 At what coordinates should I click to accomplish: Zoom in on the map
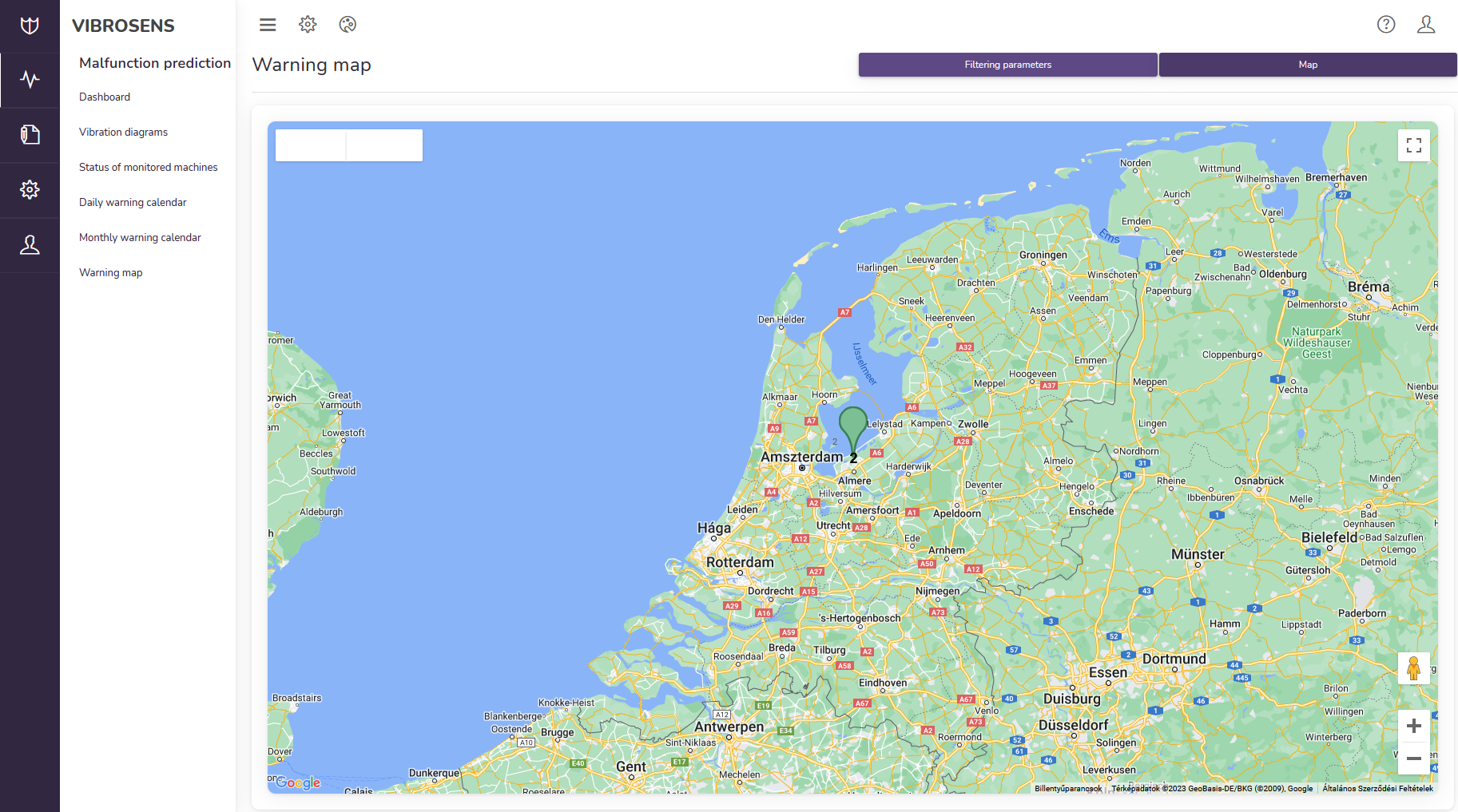click(x=1413, y=726)
